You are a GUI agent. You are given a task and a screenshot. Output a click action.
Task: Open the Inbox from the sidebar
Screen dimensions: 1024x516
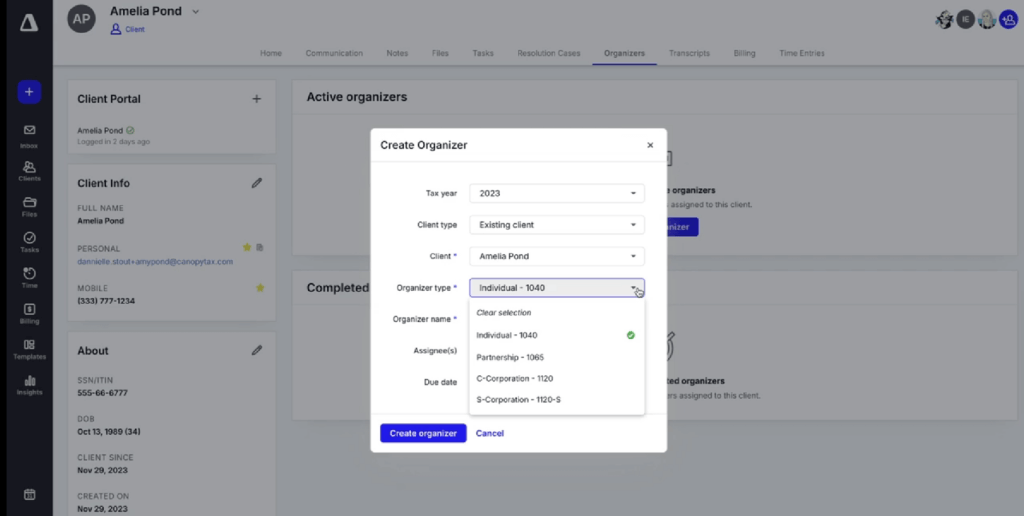[29, 135]
